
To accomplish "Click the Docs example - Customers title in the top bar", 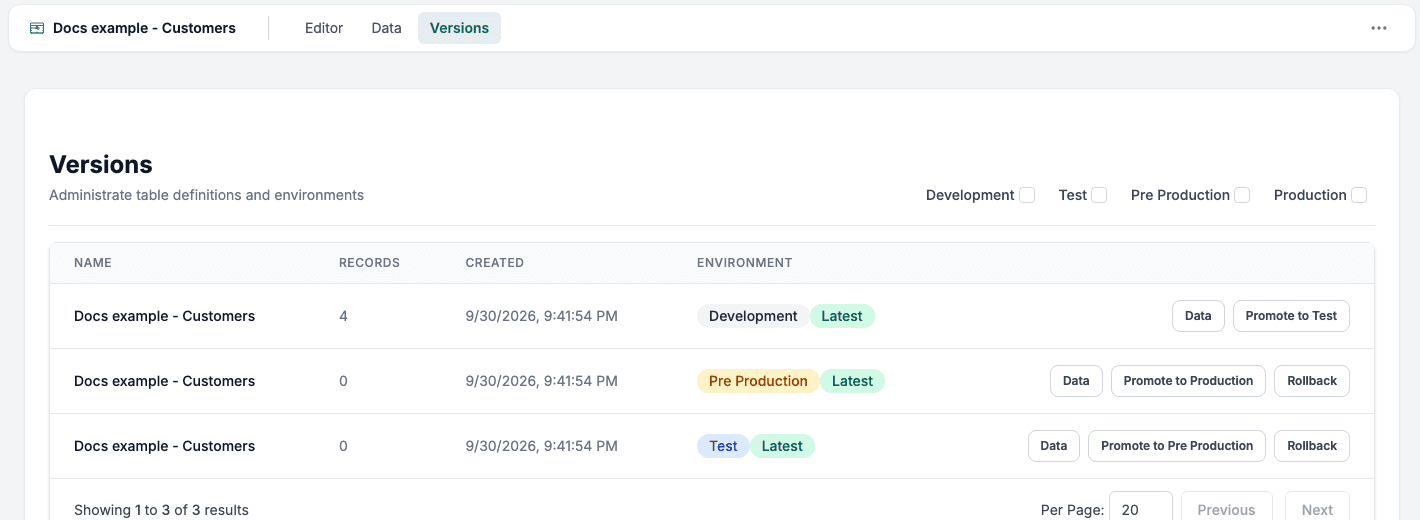I will (144, 28).
